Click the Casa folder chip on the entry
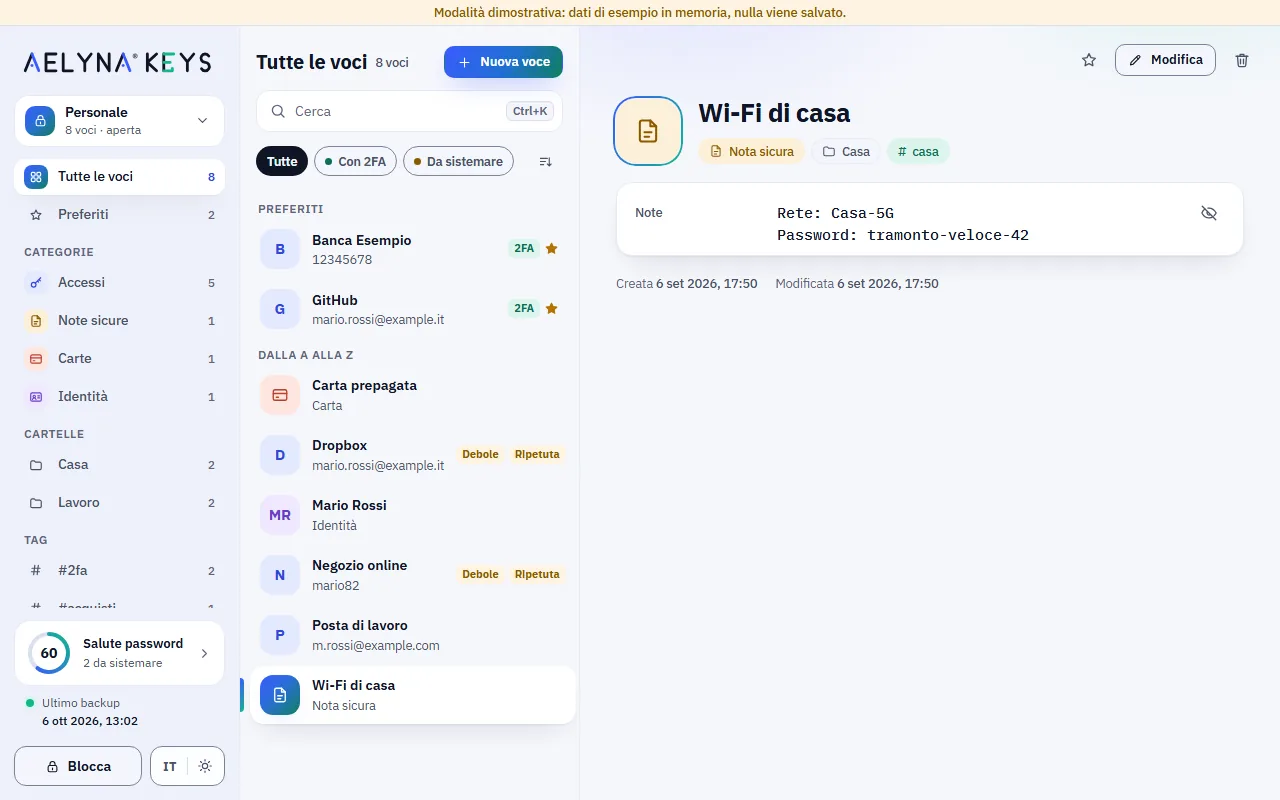 845,152
